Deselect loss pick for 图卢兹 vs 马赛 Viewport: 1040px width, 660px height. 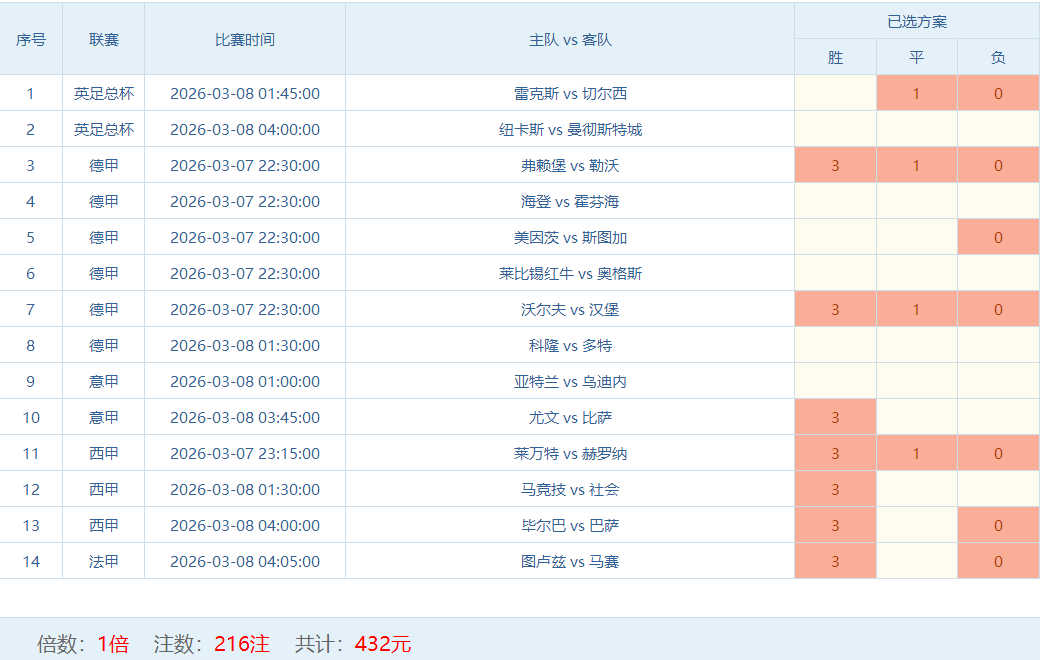(998, 562)
